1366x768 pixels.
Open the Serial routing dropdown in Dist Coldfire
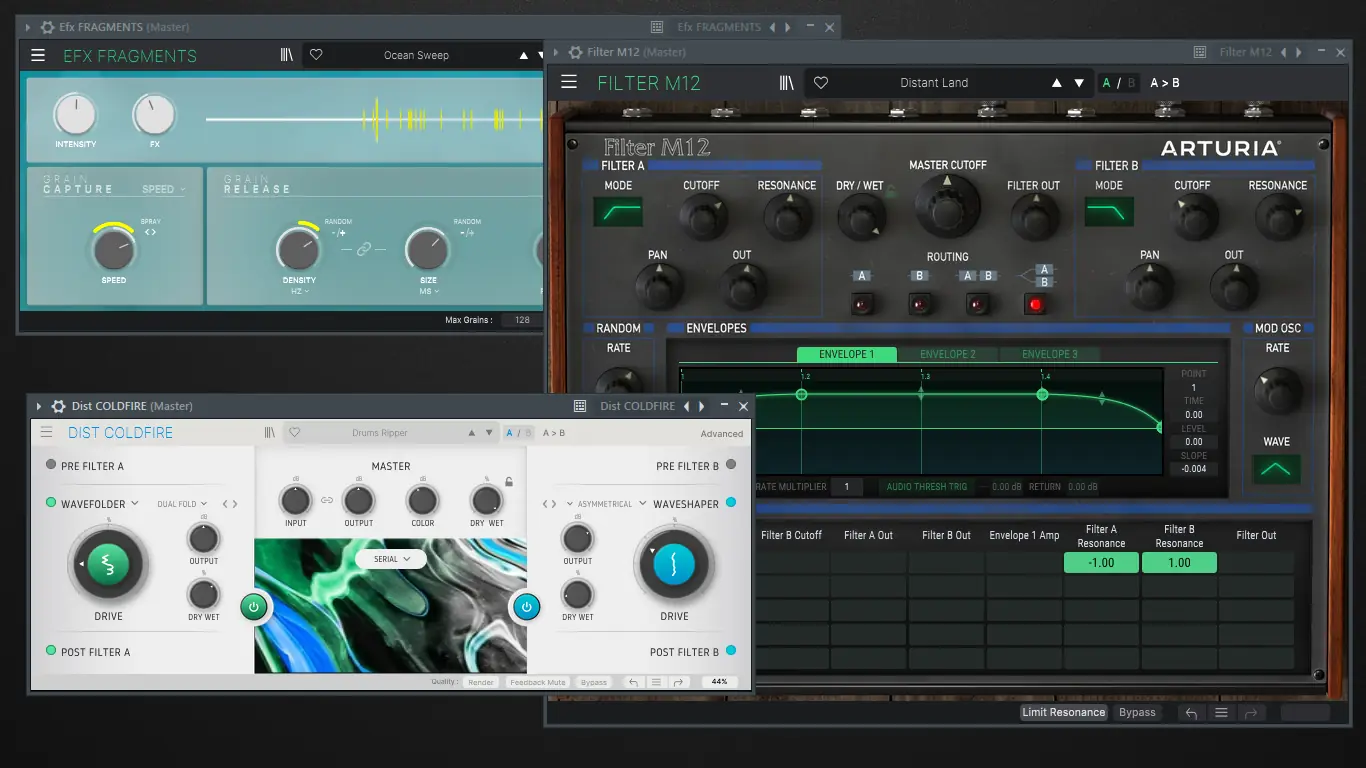click(391, 559)
